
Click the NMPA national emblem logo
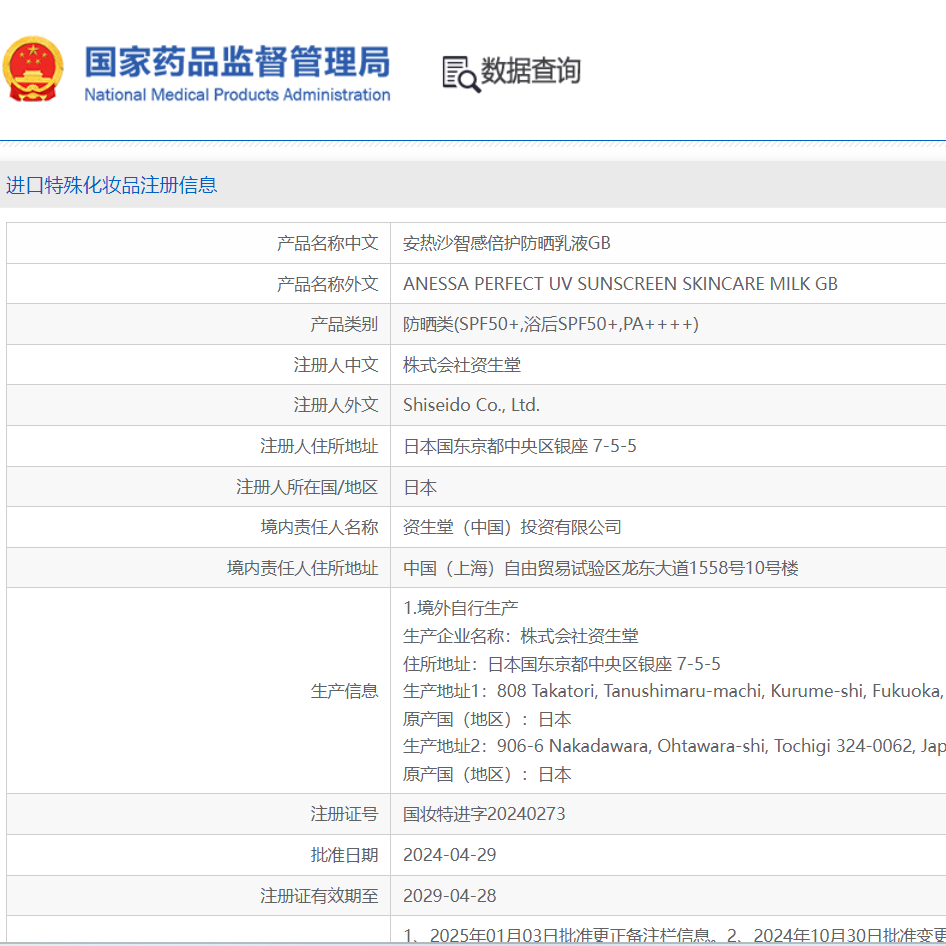pos(34,69)
